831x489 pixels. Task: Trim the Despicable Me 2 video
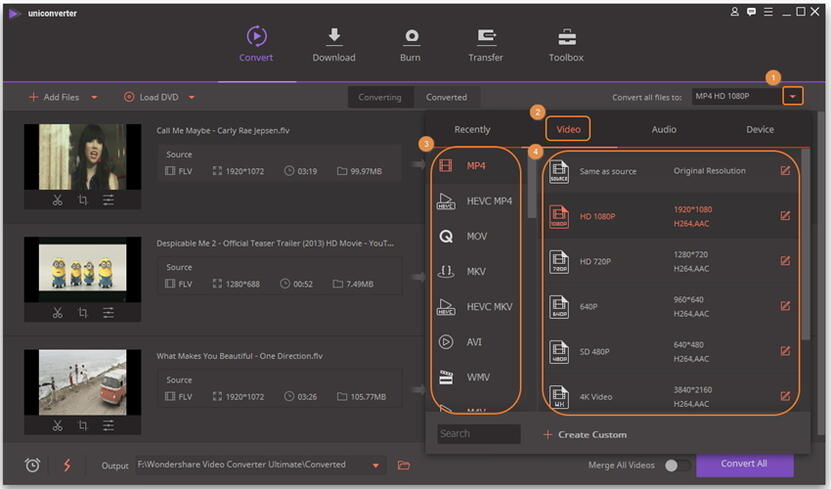(57, 313)
